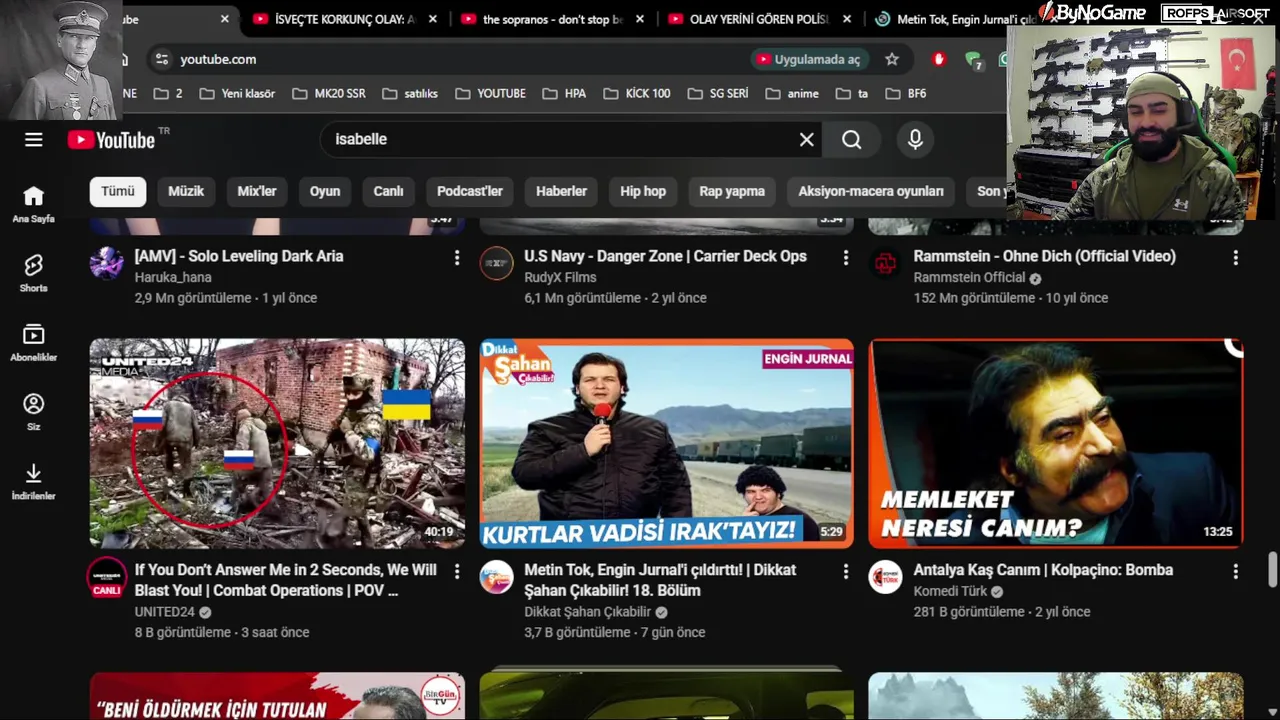Open the satılıks bookmark folder

click(x=410, y=93)
